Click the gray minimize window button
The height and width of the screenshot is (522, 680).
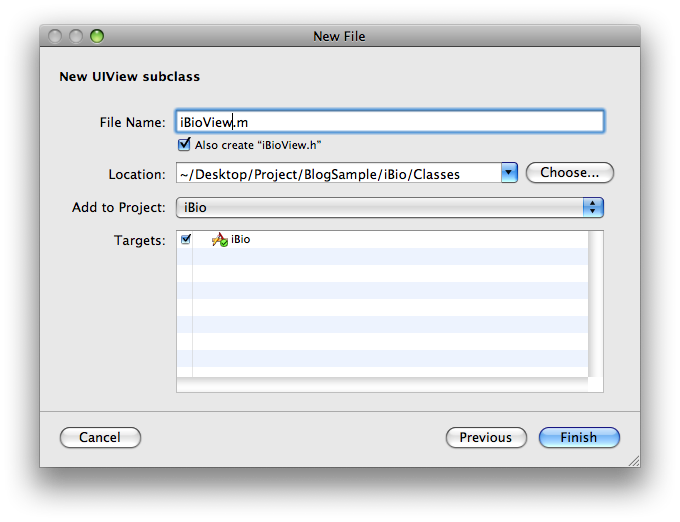tap(76, 36)
